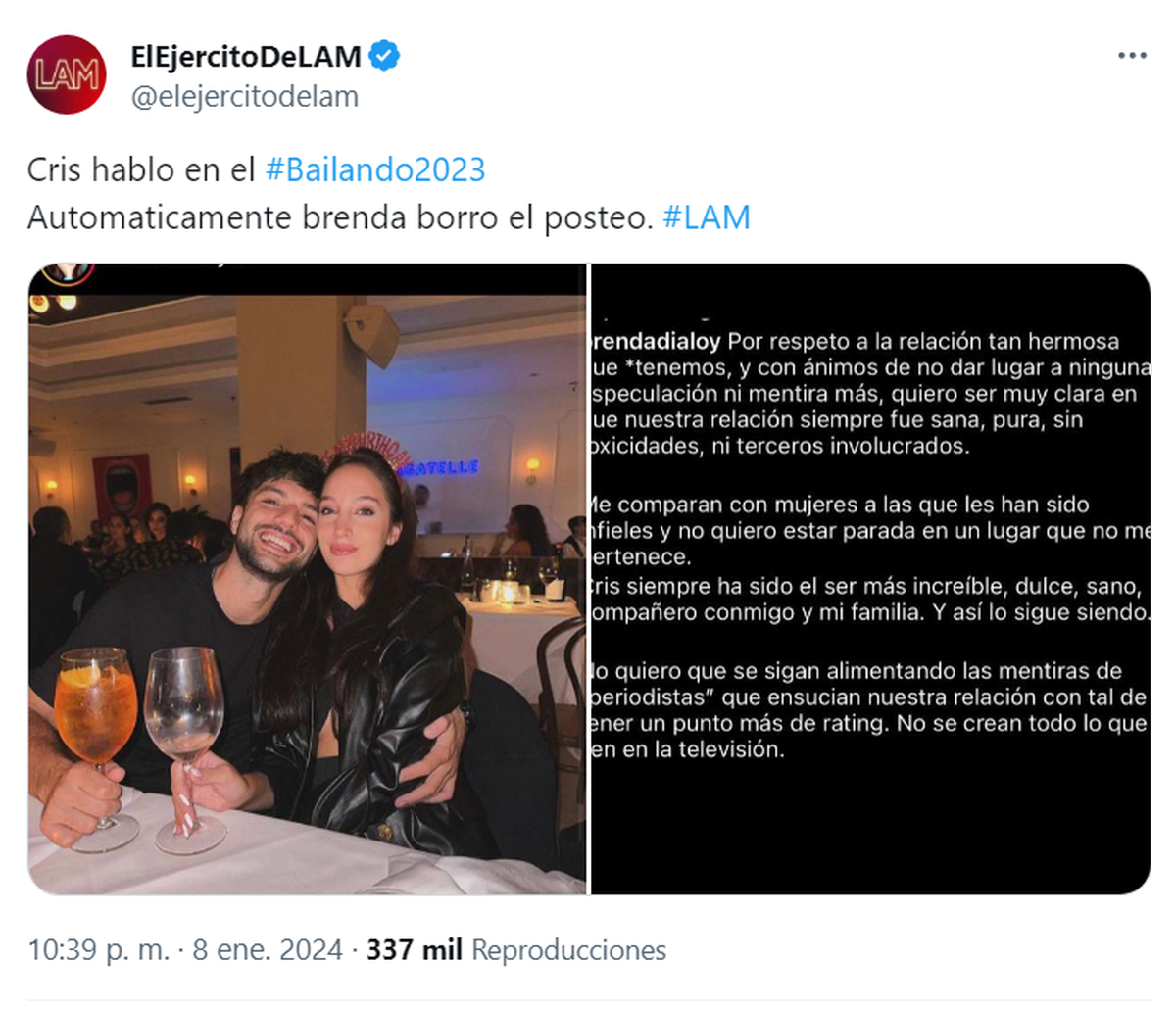Enlarge the black statement text image
The width and height of the screenshot is (1176, 1009).
tap(870, 579)
